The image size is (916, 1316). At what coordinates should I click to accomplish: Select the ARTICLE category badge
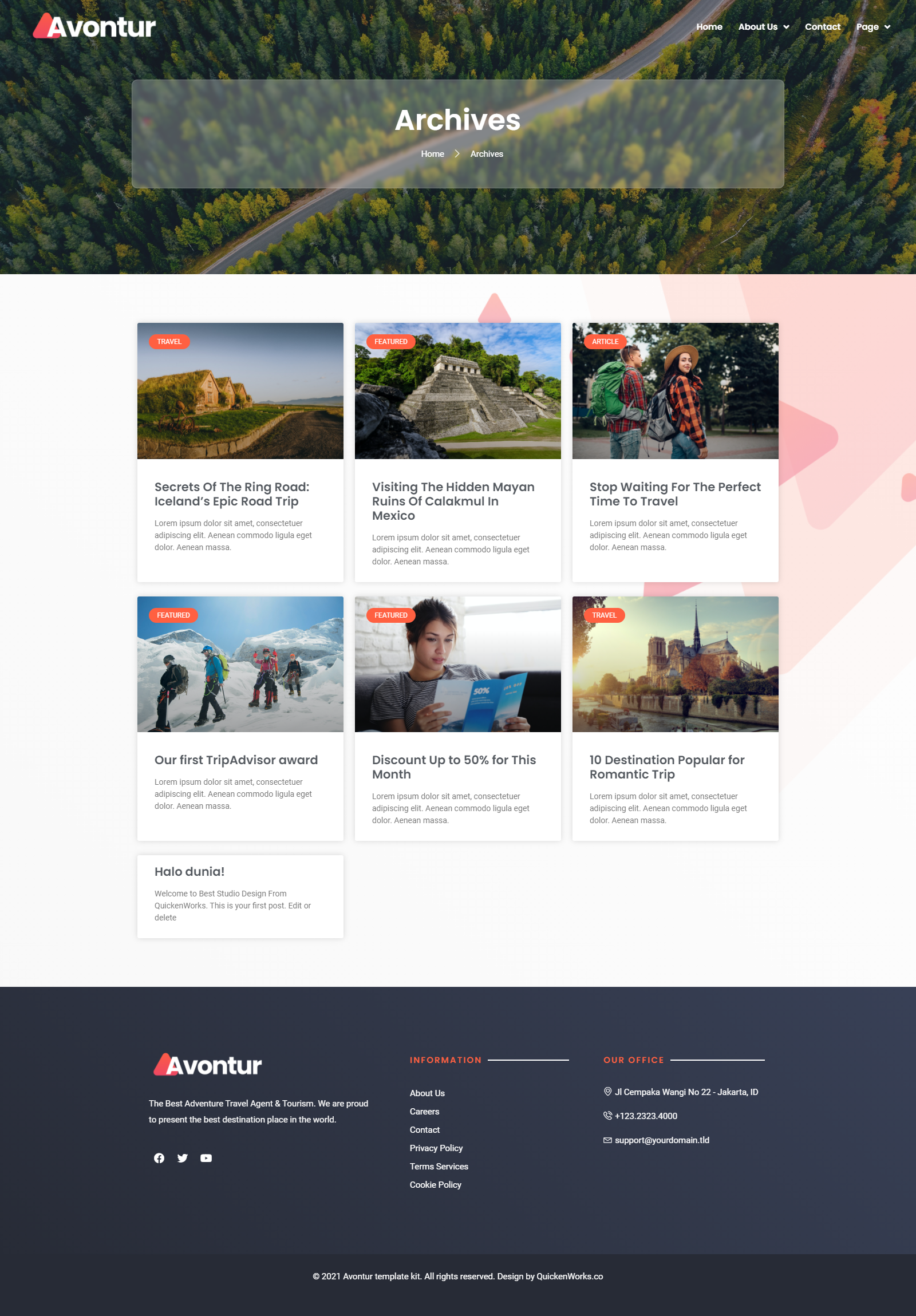pos(605,341)
